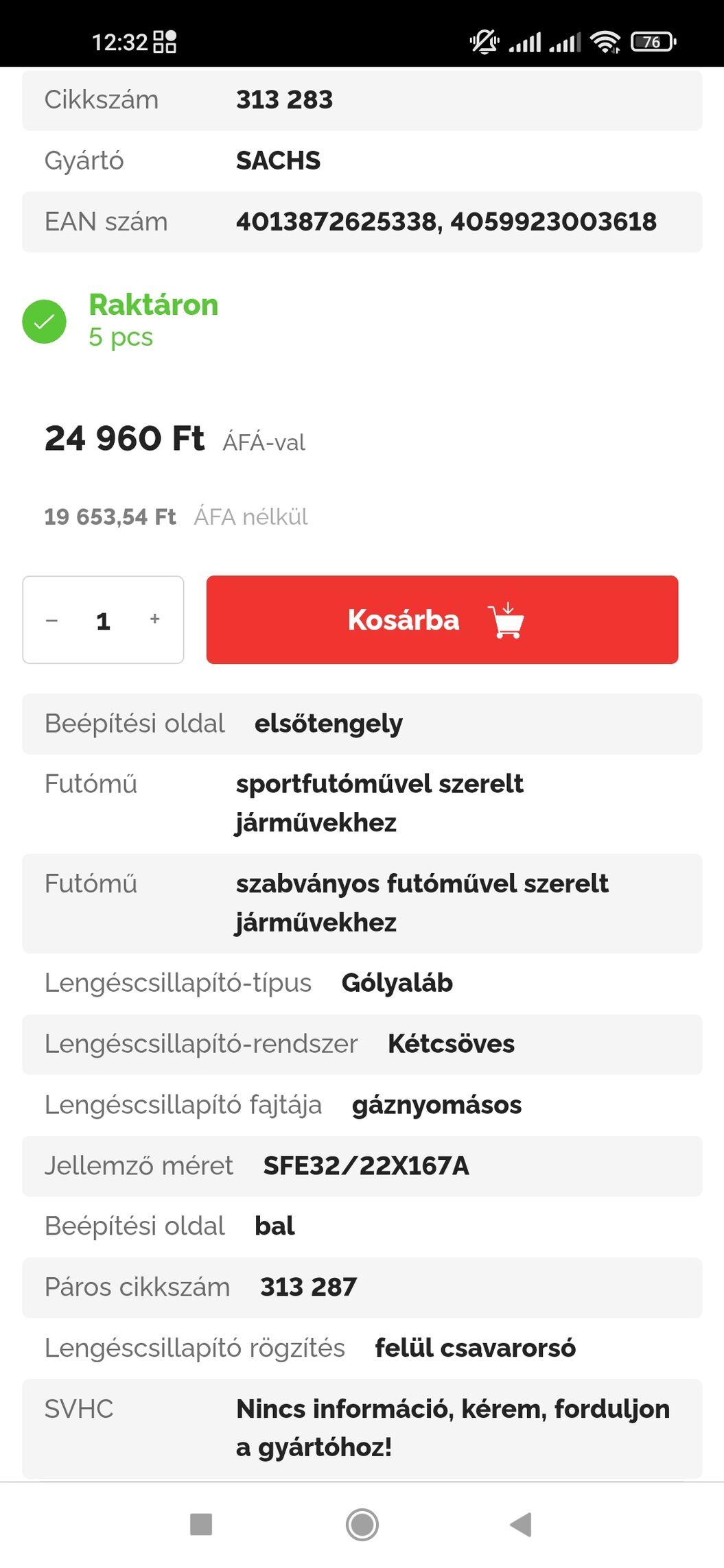Tap paired part number 313 287
This screenshot has height=1568, width=724.
pyautogui.click(x=308, y=1287)
